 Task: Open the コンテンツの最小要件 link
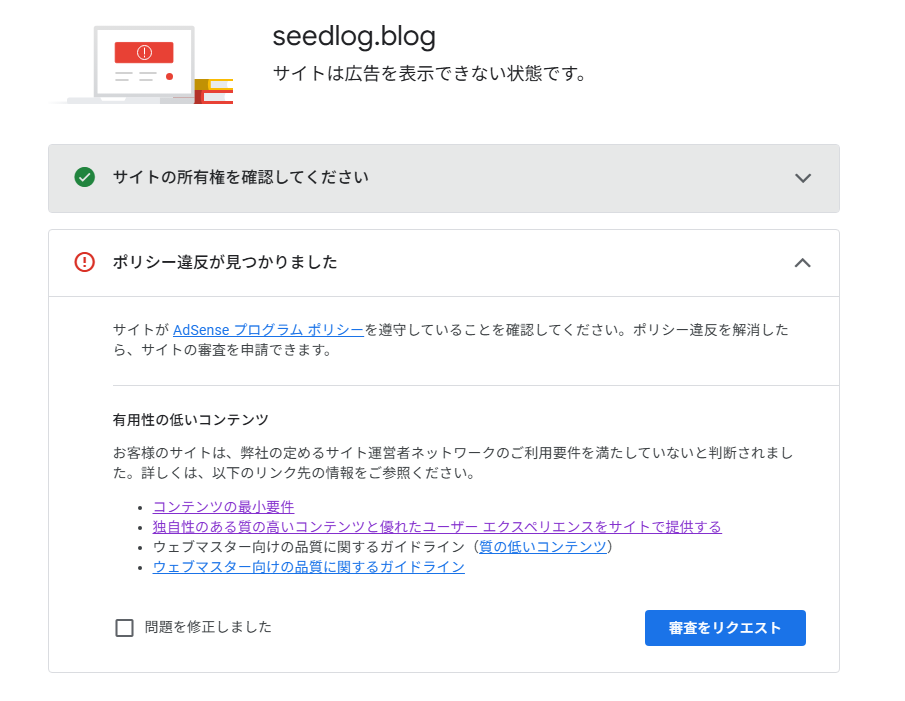click(223, 507)
